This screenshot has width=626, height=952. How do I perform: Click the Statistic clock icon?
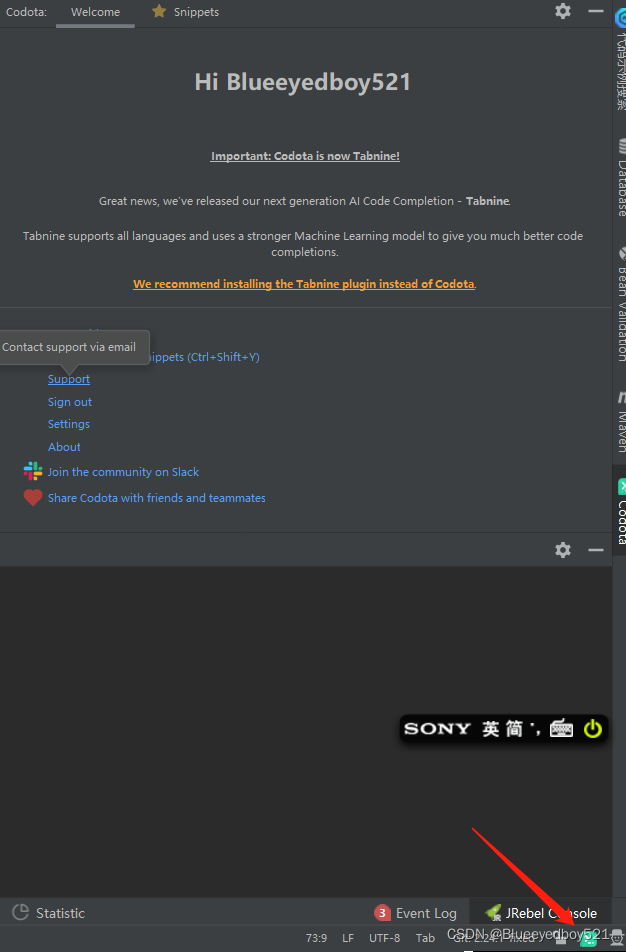click(21, 912)
